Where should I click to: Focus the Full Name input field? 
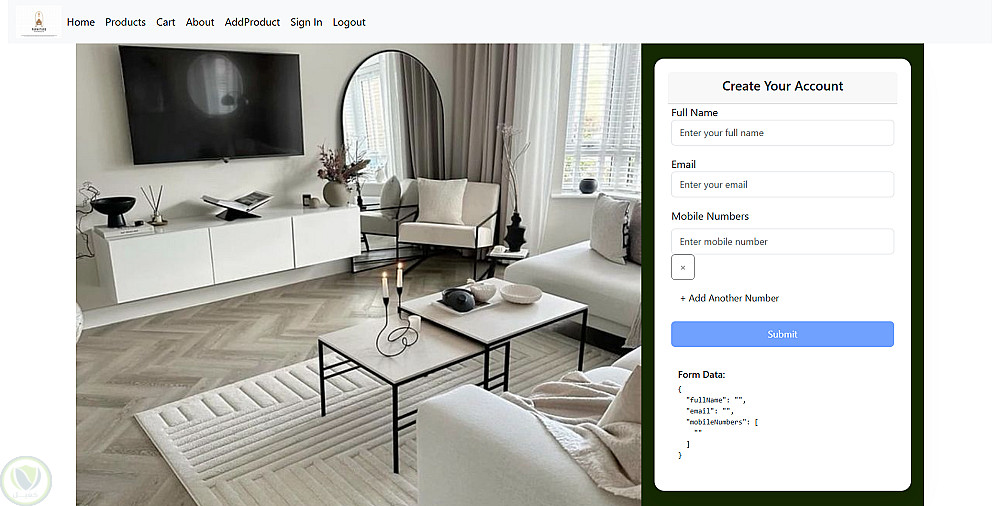(782, 133)
